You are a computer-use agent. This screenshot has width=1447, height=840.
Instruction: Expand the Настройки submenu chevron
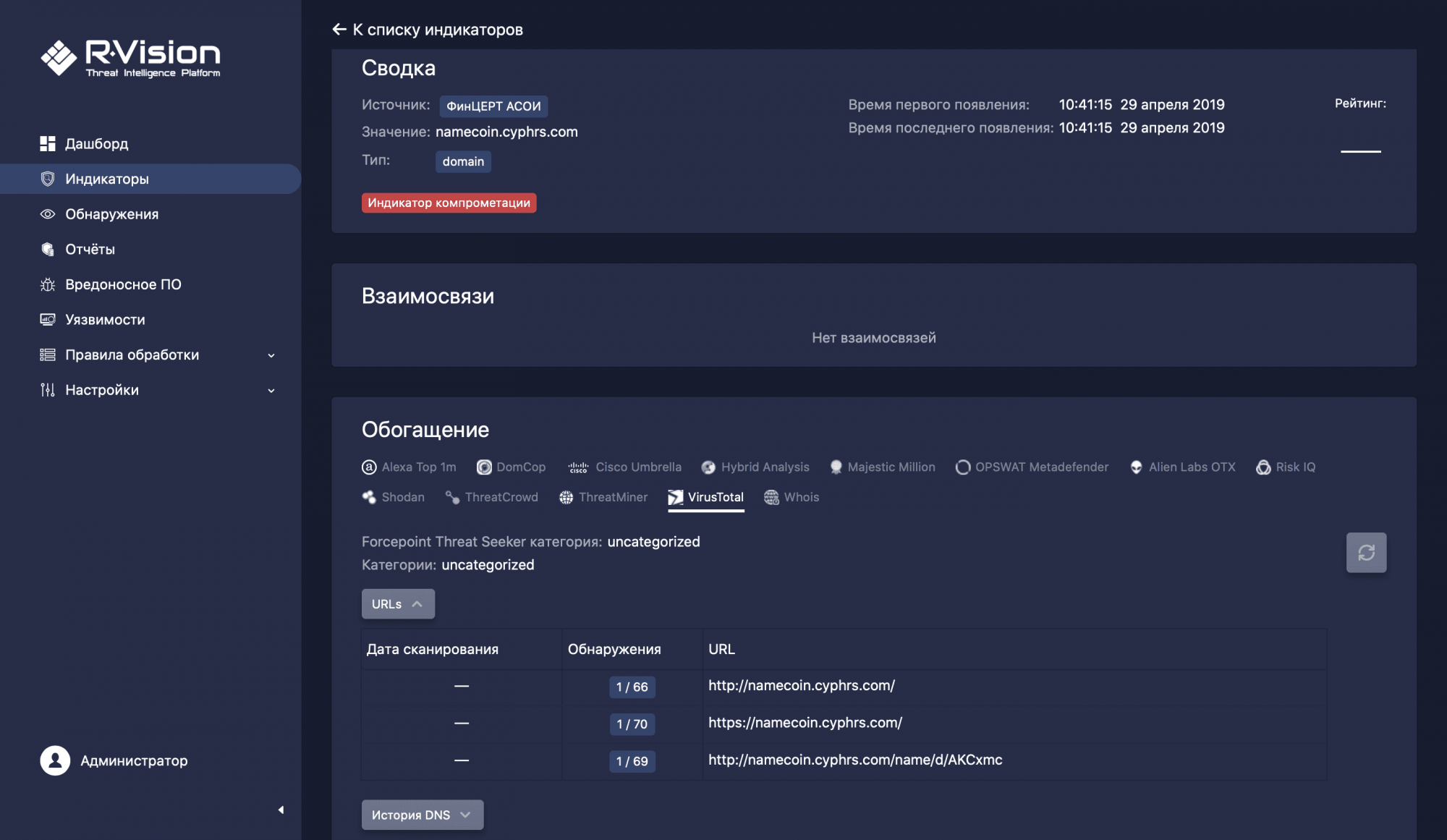point(271,391)
